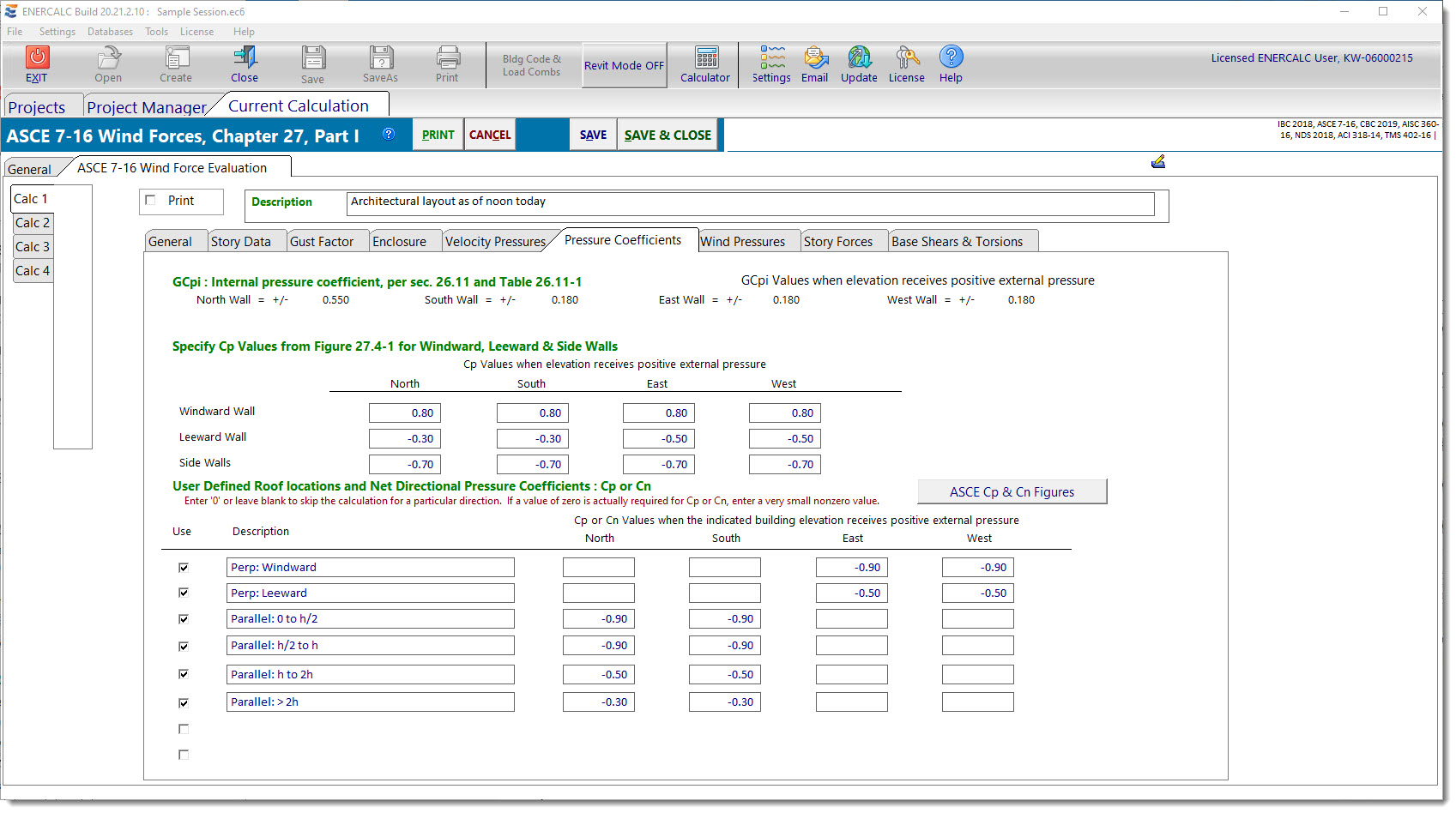Click the Description text field
This screenshot has height=813, width=1456.
749,203
